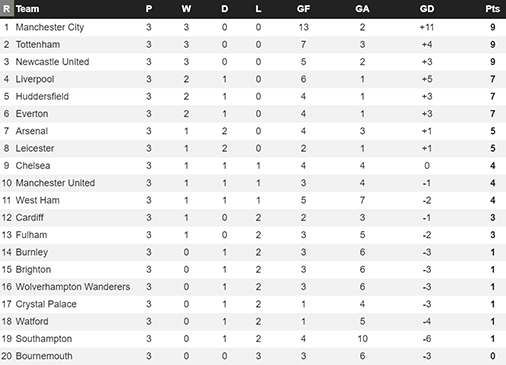
Task: Sort by the Team column header
Action: pos(27,9)
